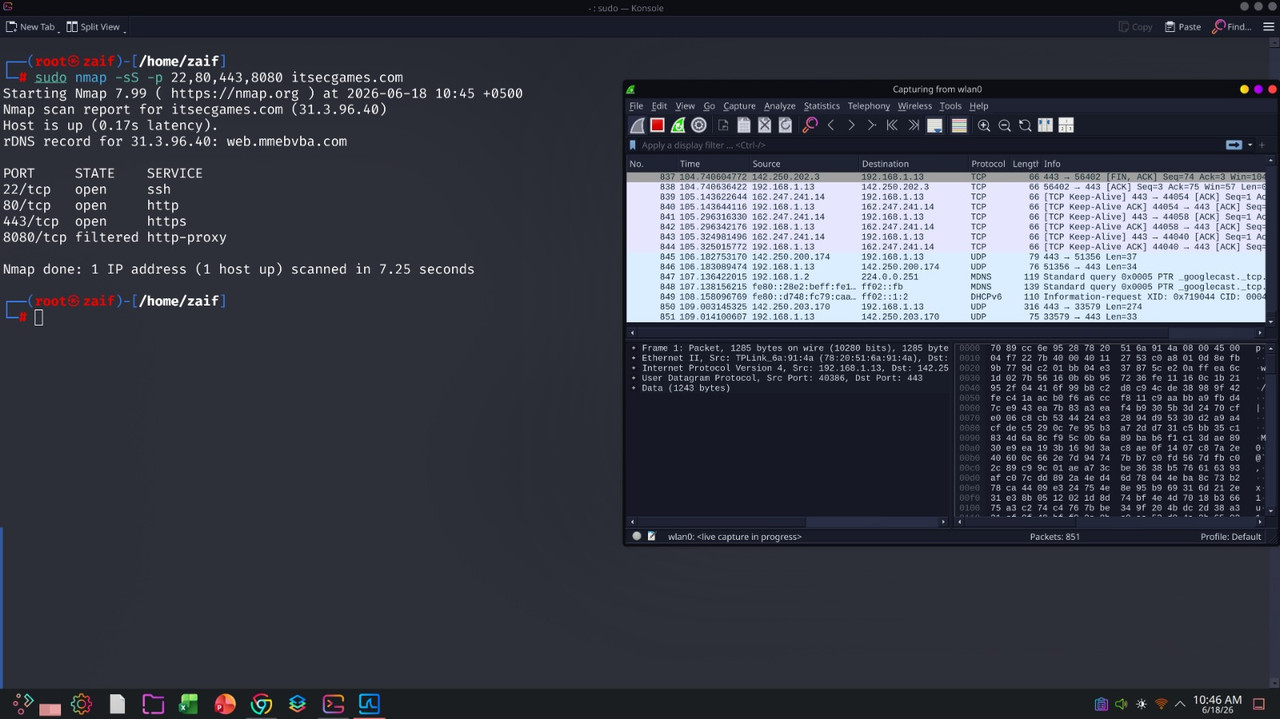
Task: Open the Analyze menu
Action: pyautogui.click(x=780, y=106)
